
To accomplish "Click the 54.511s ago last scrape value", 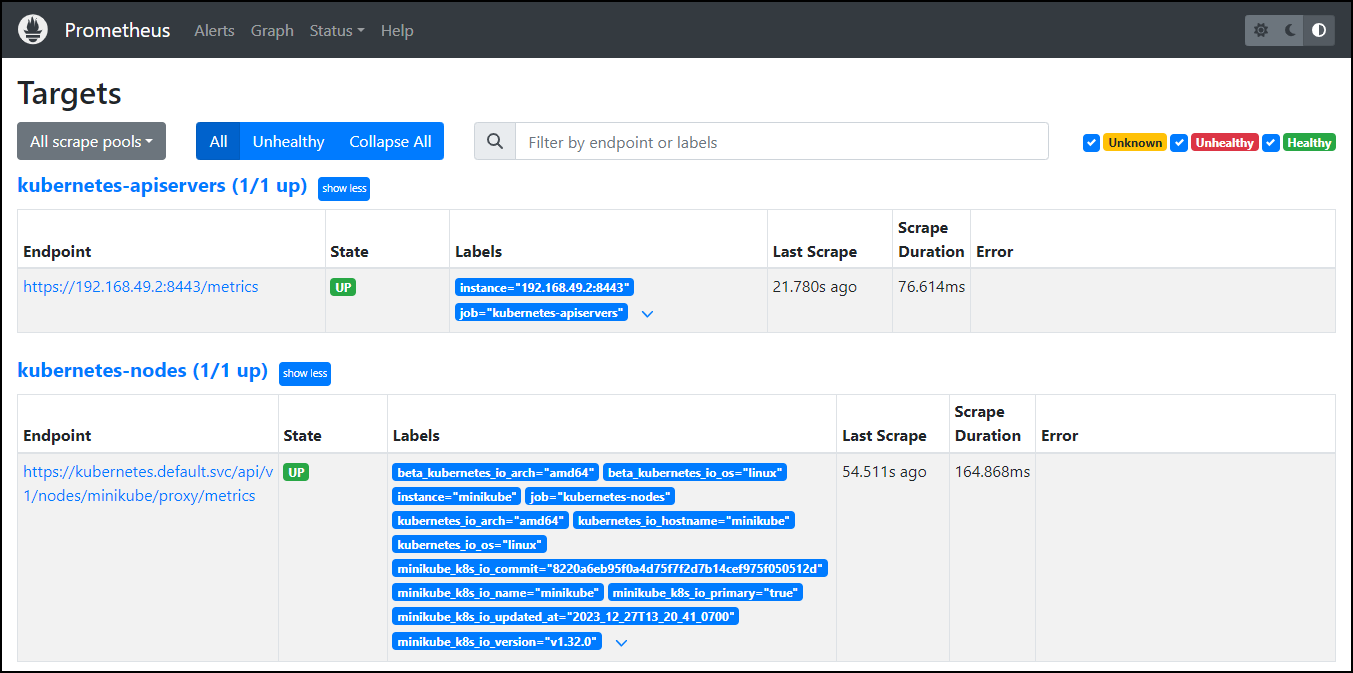I will pos(884,471).
